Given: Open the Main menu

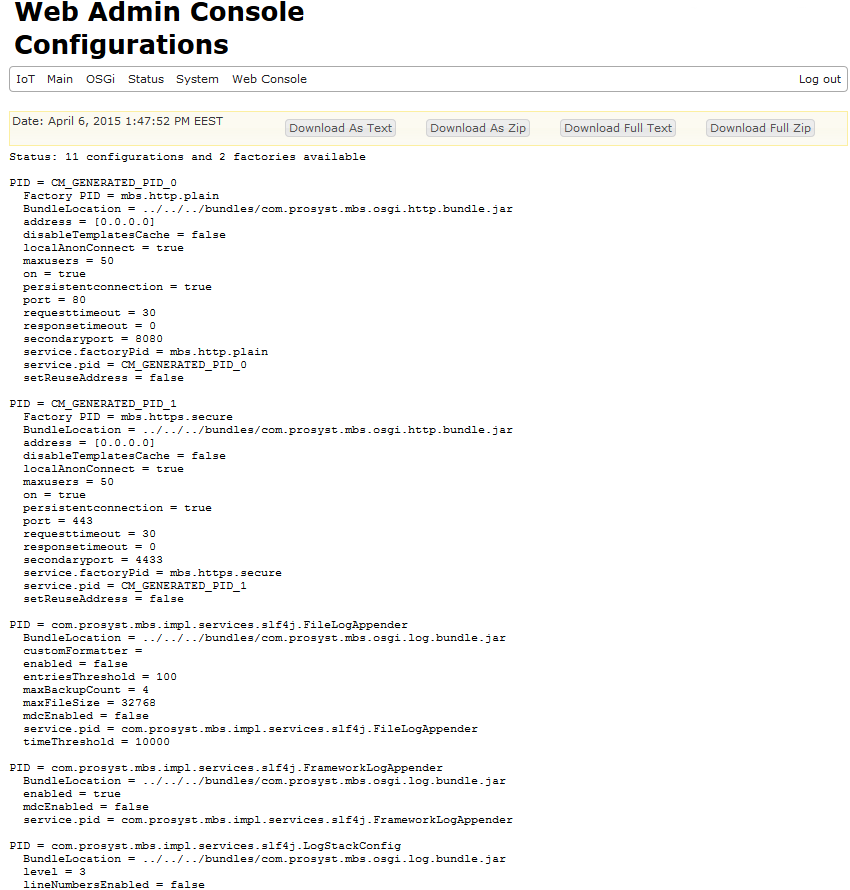Looking at the screenshot, I should (60, 79).
